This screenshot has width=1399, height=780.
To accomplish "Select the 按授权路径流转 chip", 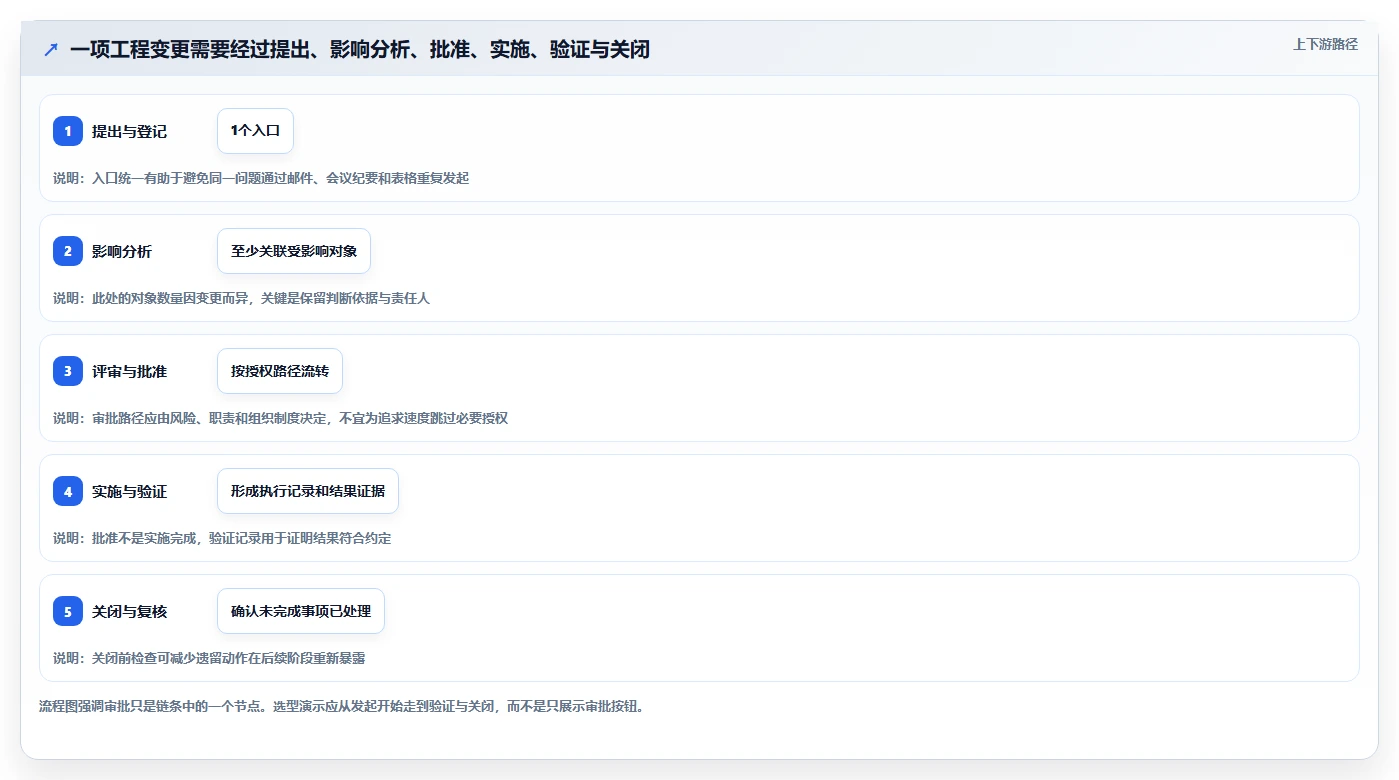I will click(x=280, y=371).
